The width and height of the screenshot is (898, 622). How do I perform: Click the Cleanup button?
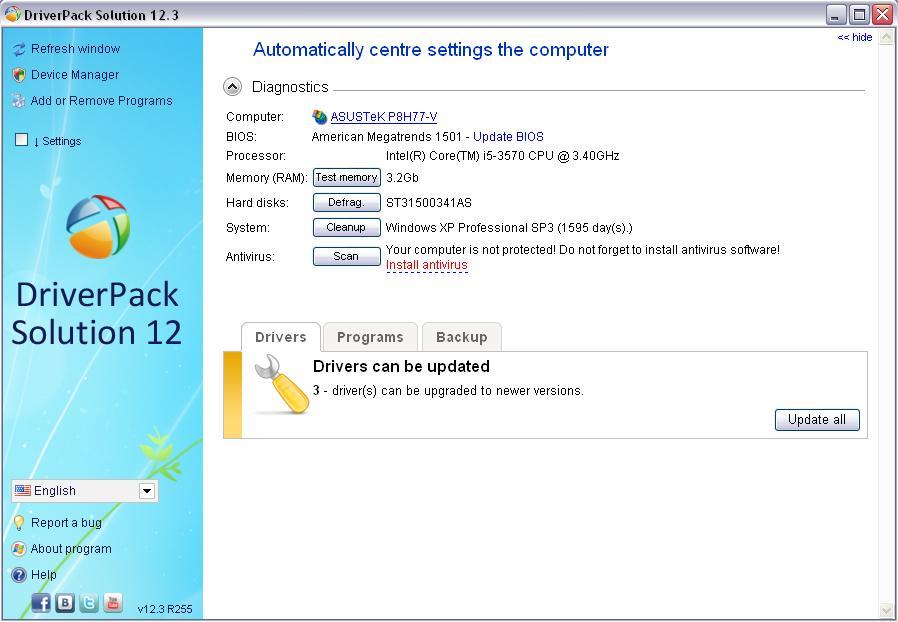click(346, 227)
